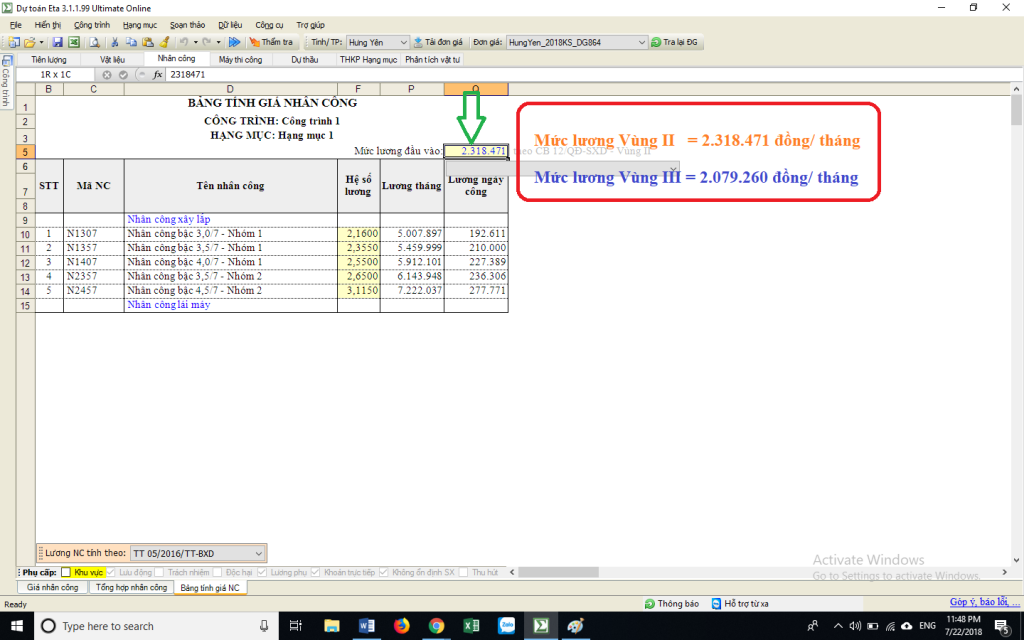Open the Tỉnh/TP Hưng Yên dropdown

point(378,43)
